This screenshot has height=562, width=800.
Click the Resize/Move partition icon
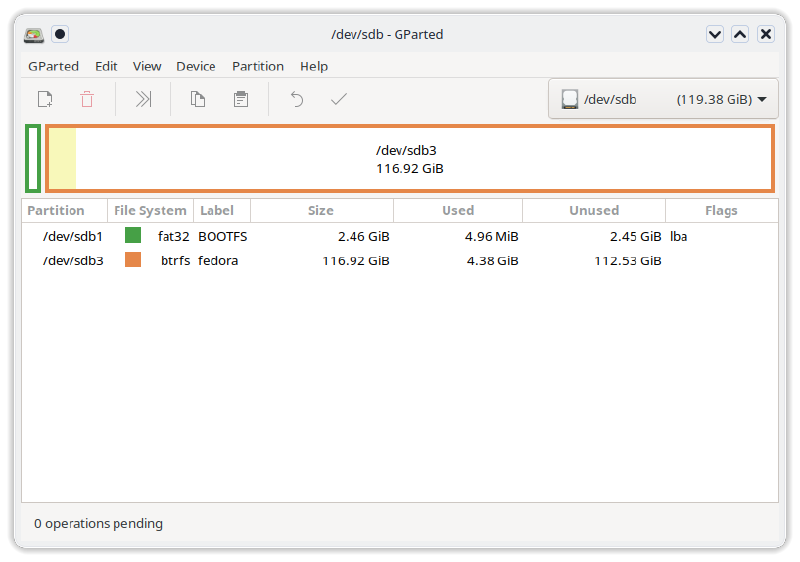click(x=143, y=99)
